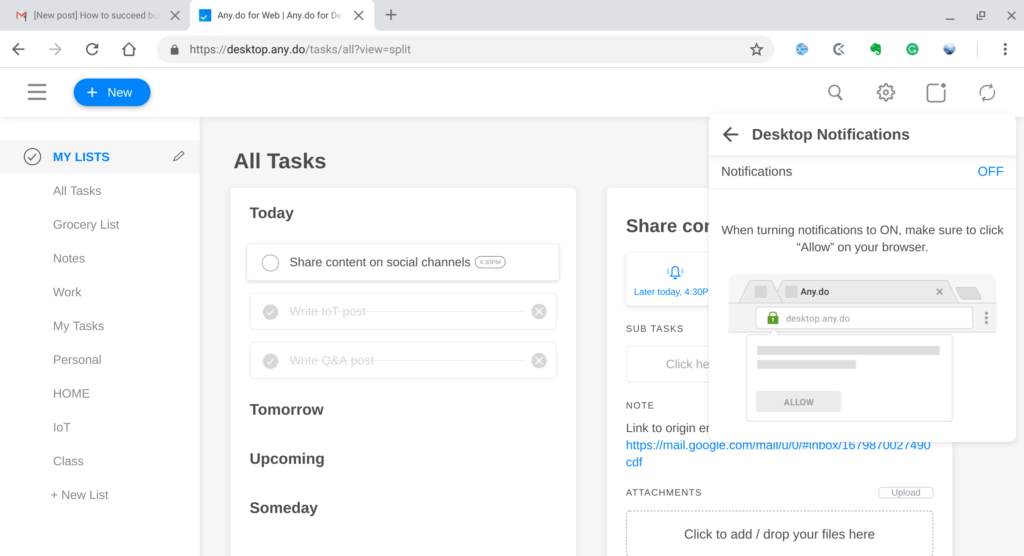Click the address bar URL
Image resolution: width=1024 pixels, height=556 pixels.
click(300, 49)
